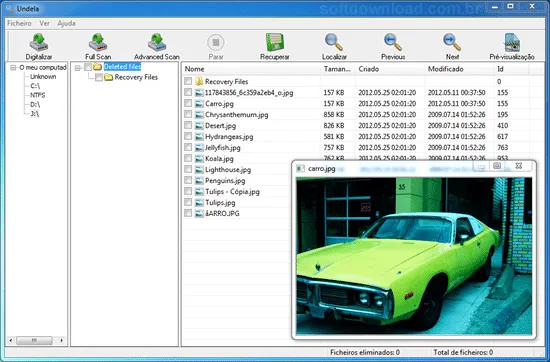Screen dimensions: 550x362
Task: Check the Tulips - Cópia.jpg checkbox
Action: [x=188, y=191]
